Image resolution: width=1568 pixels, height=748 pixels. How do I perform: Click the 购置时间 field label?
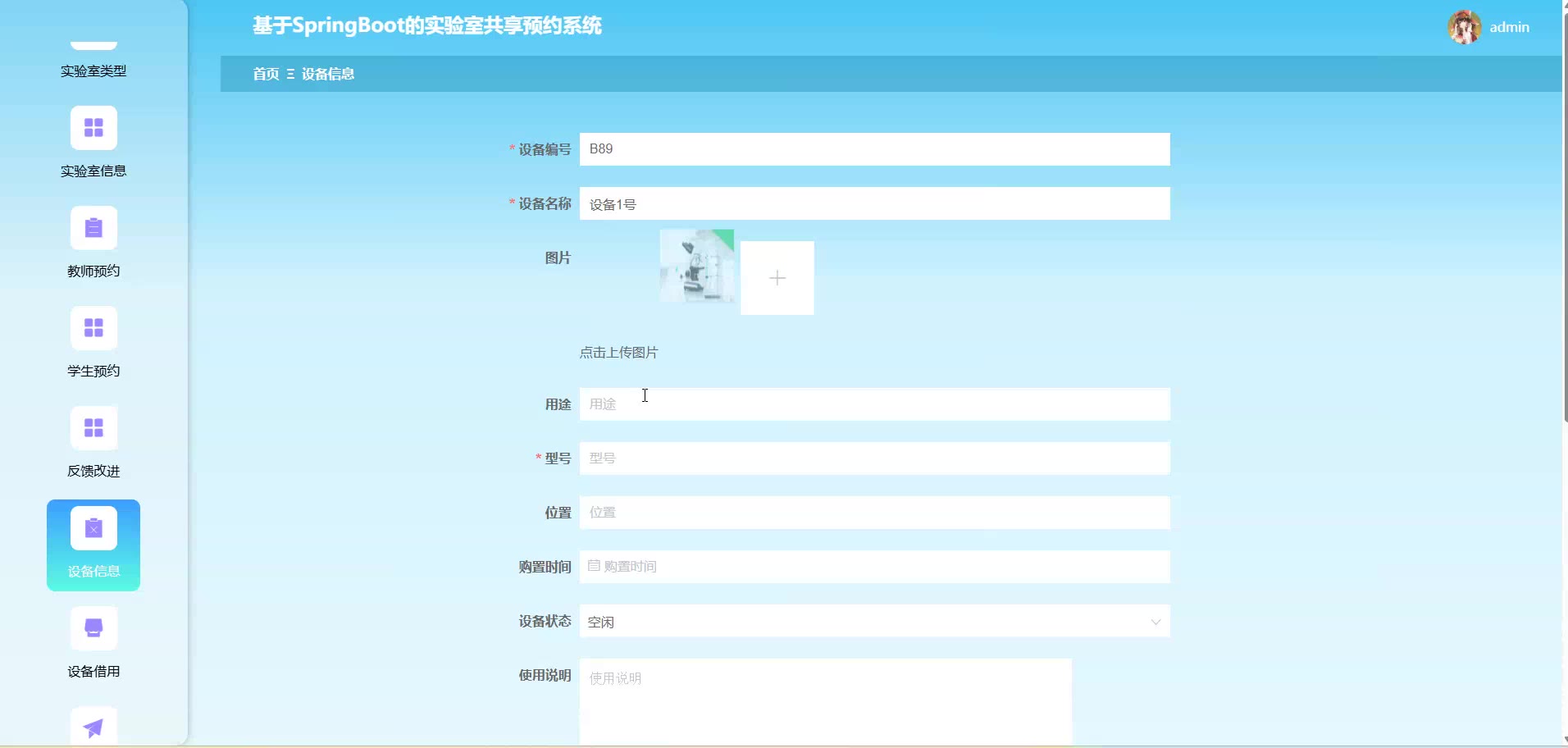coord(545,567)
